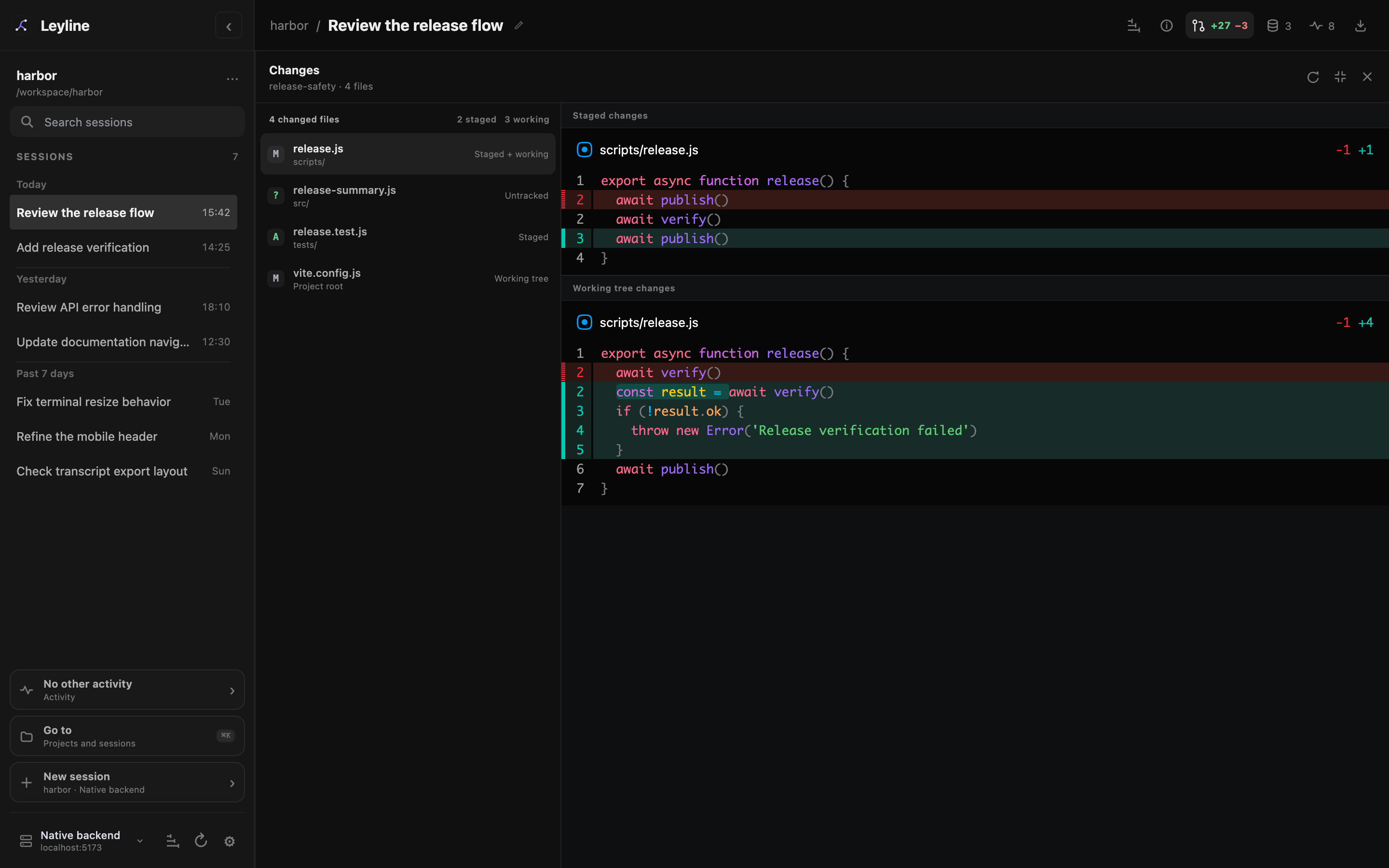
Task: Click the '3 working' count label
Action: [x=527, y=120]
